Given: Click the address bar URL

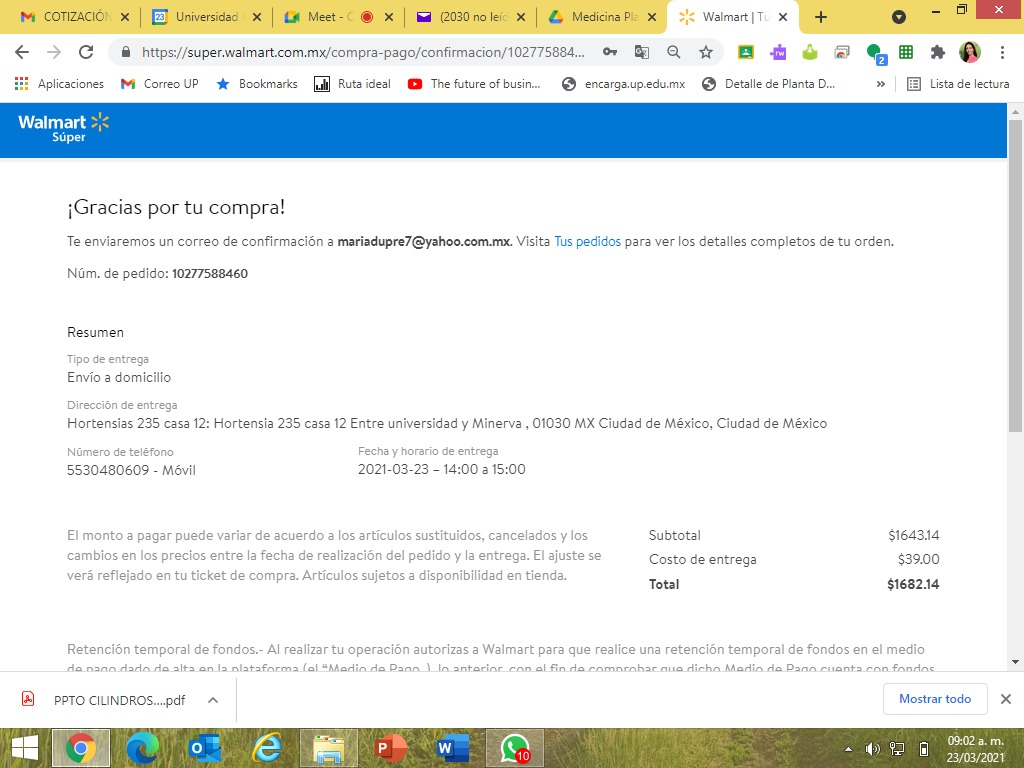Looking at the screenshot, I should (363, 52).
